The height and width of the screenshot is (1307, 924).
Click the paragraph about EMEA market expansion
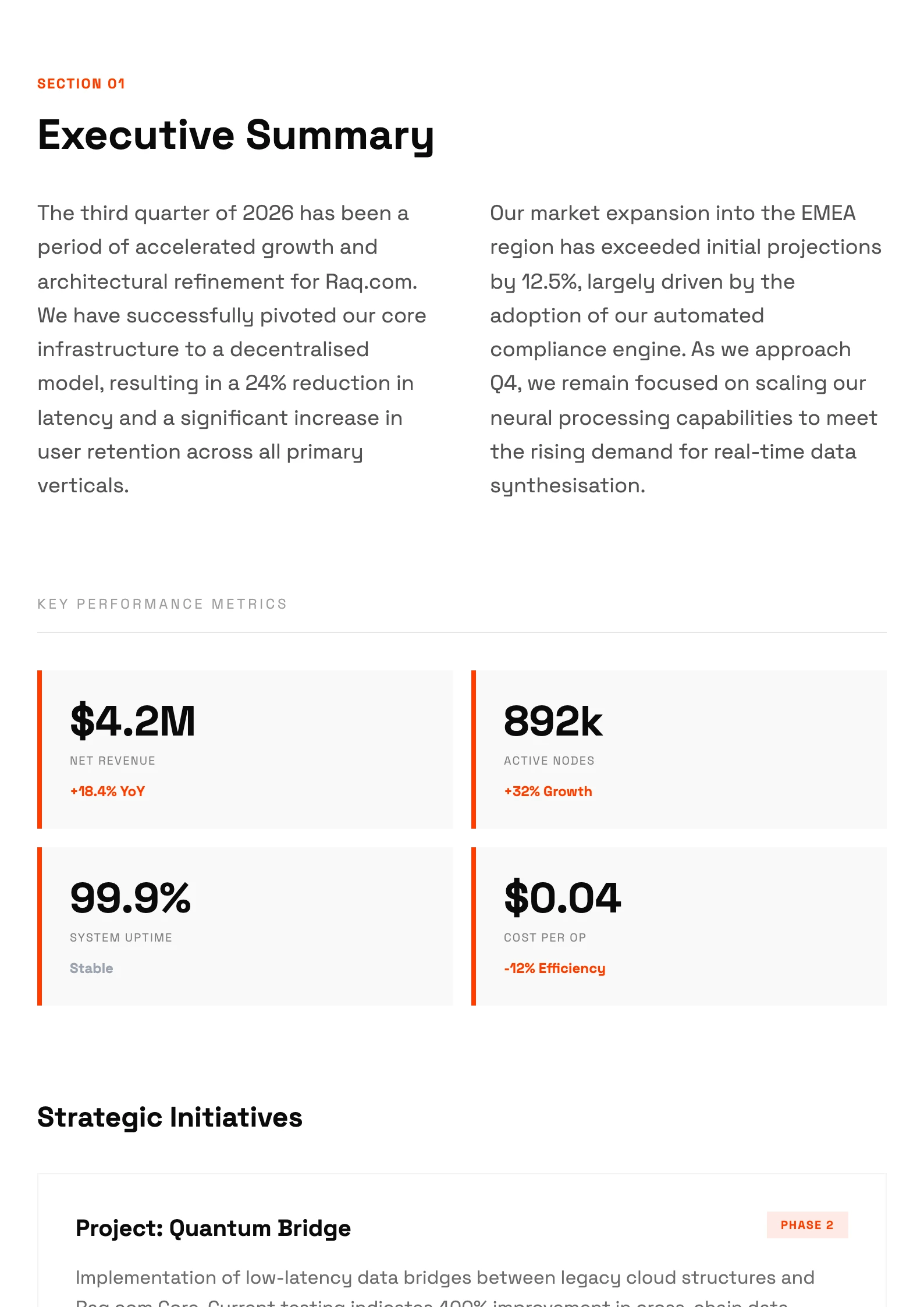click(x=685, y=349)
